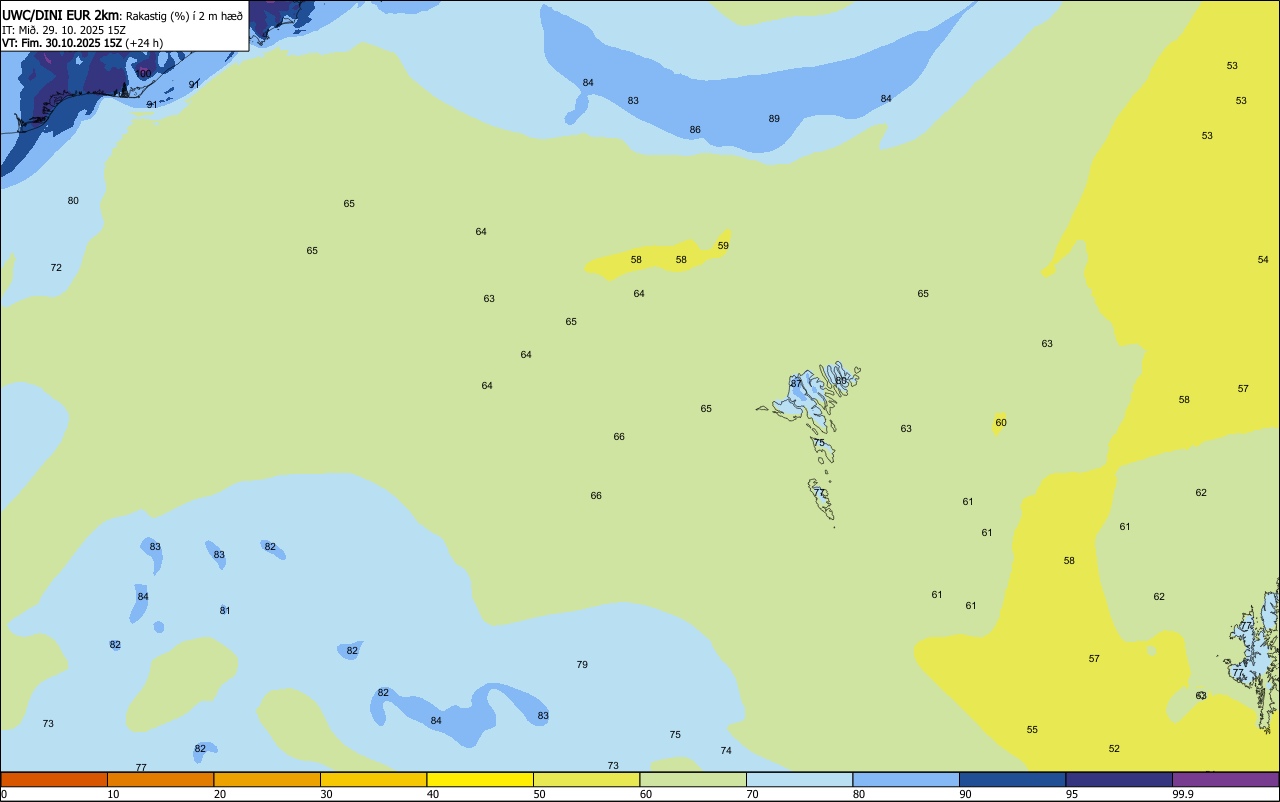1280x802 pixels.
Task: Pick the amber 20–30 legend swatch
Action: [x=267, y=779]
